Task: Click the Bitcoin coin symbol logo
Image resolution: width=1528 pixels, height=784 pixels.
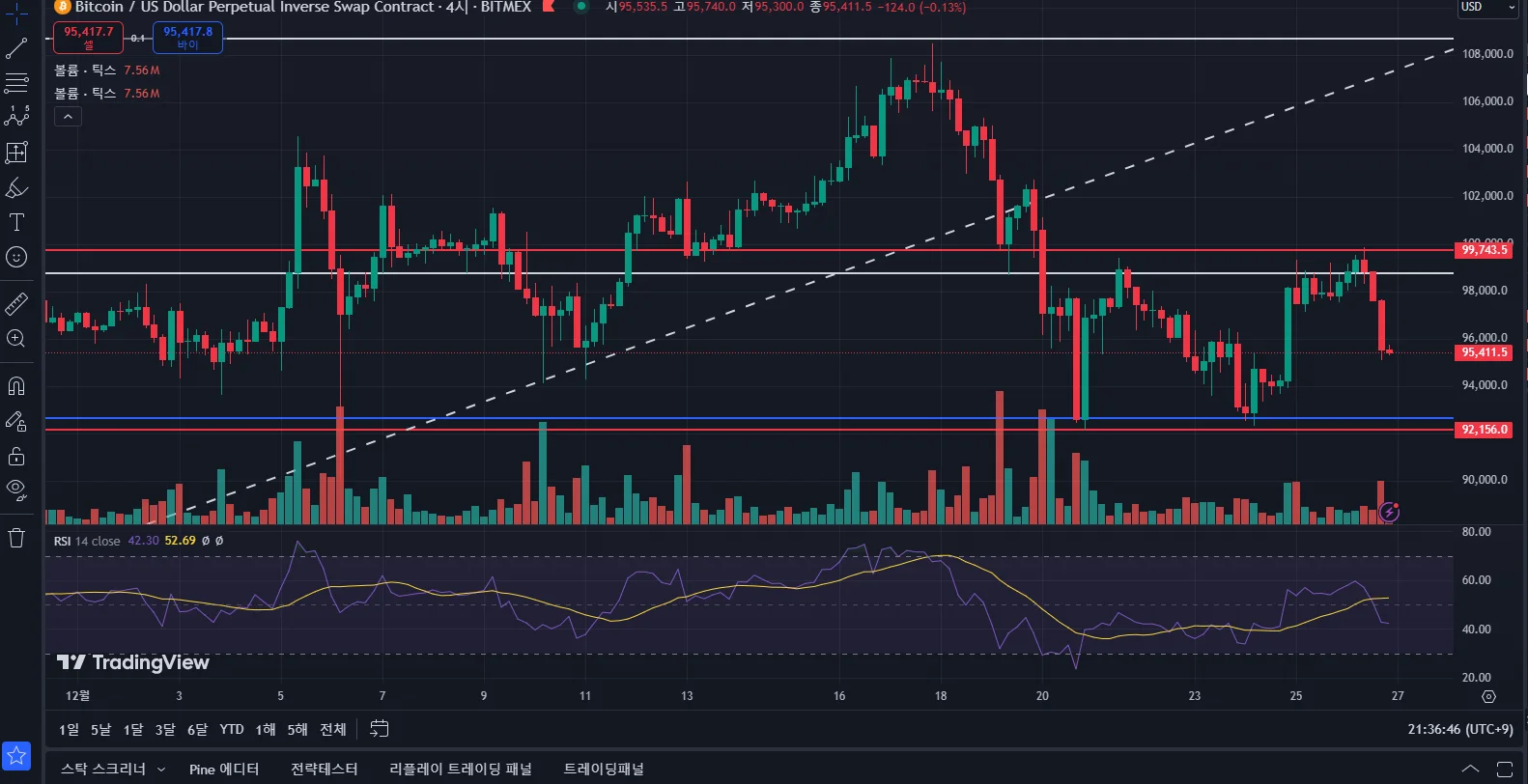Action: pyautogui.click(x=62, y=7)
